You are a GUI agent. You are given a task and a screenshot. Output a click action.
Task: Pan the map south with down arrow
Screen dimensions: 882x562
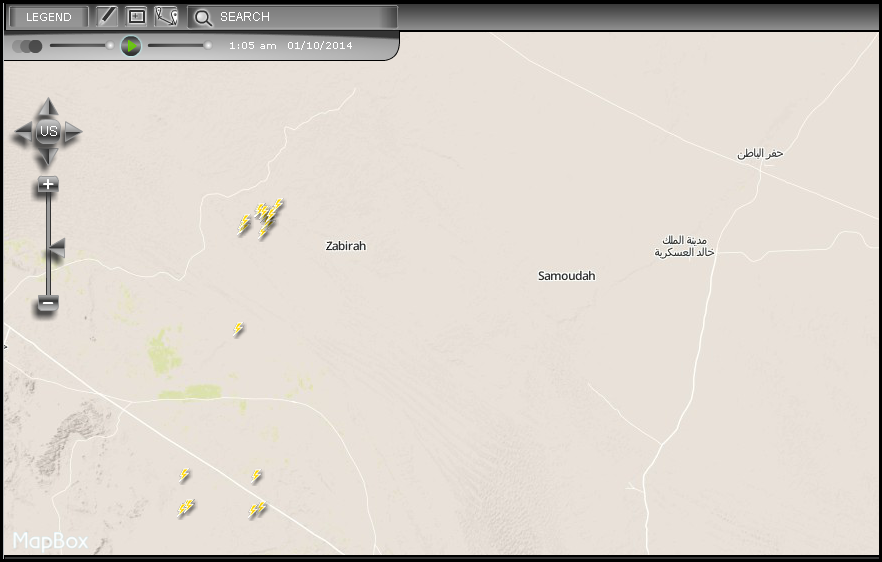coord(48,157)
